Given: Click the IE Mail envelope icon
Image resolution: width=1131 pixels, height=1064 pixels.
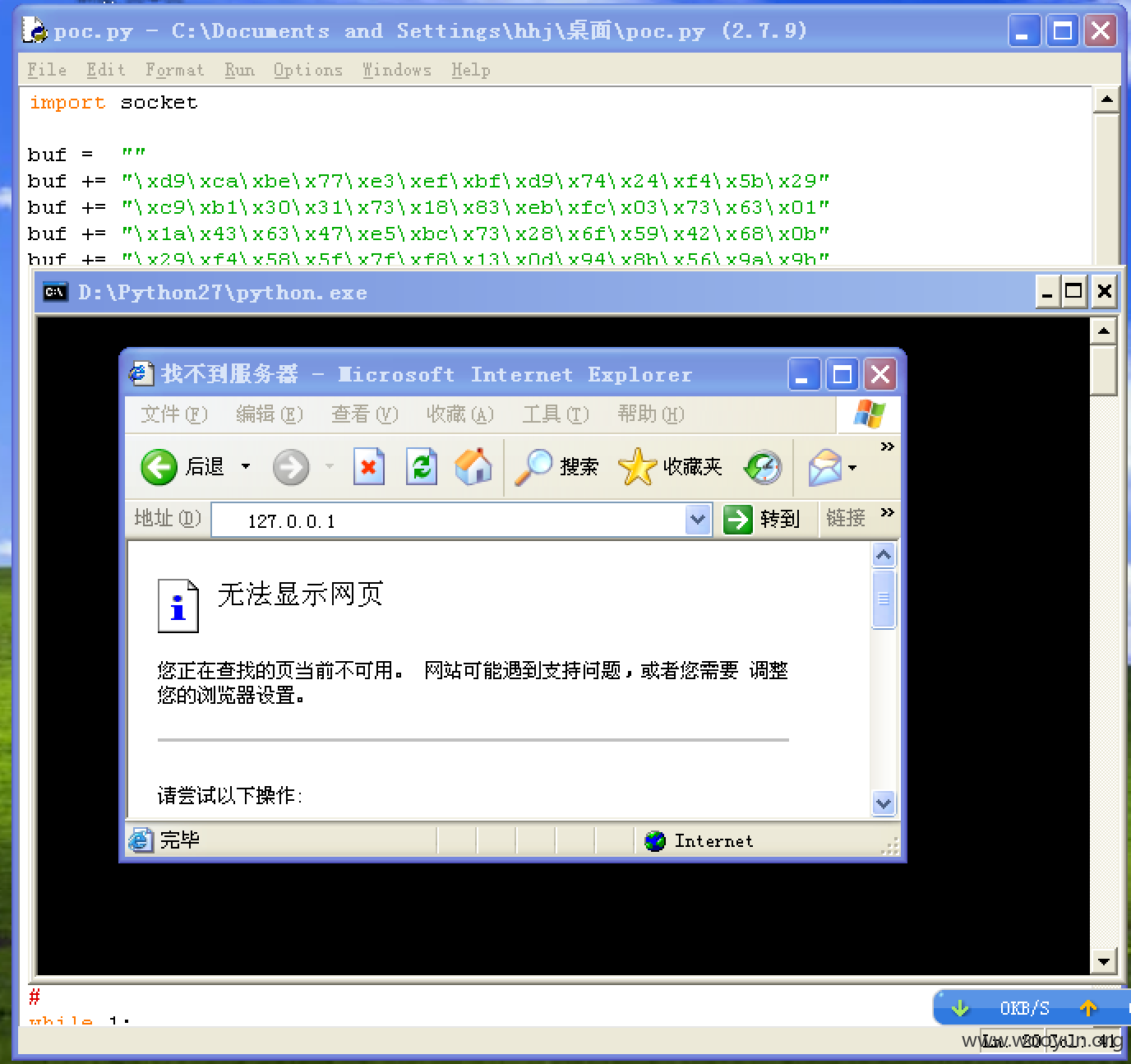Looking at the screenshot, I should point(825,467).
